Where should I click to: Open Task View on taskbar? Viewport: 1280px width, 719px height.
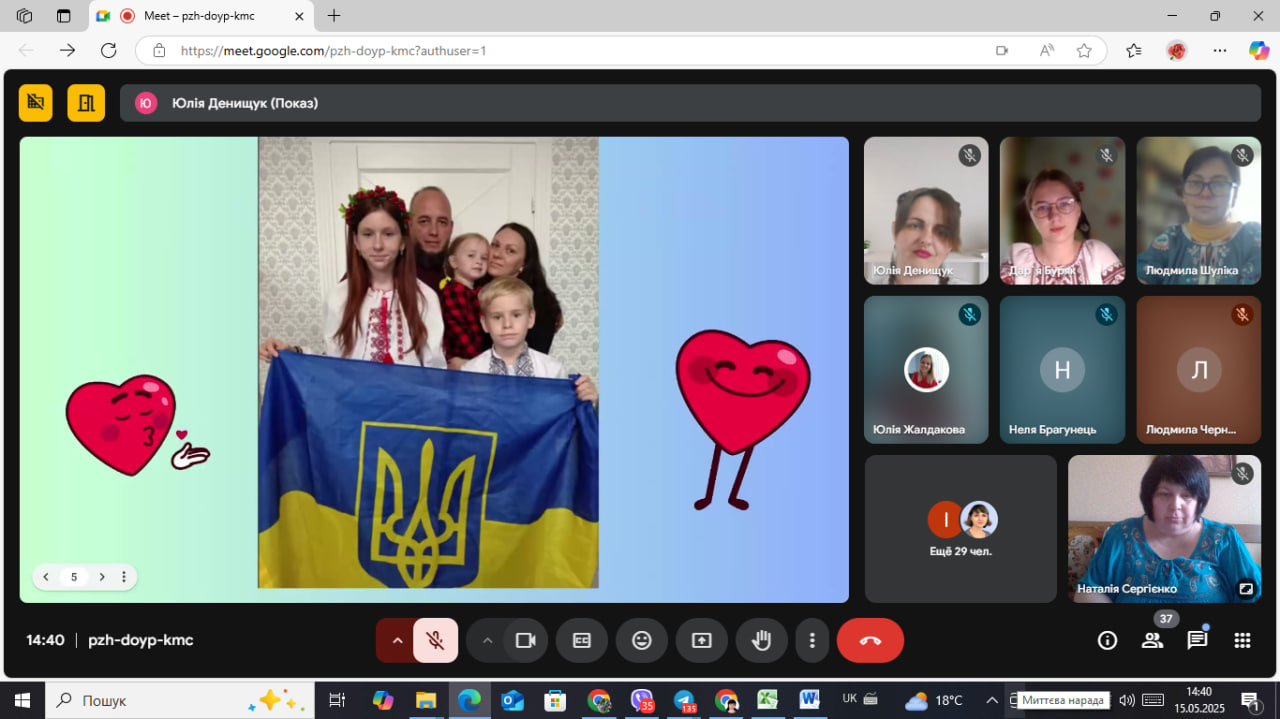(x=337, y=700)
